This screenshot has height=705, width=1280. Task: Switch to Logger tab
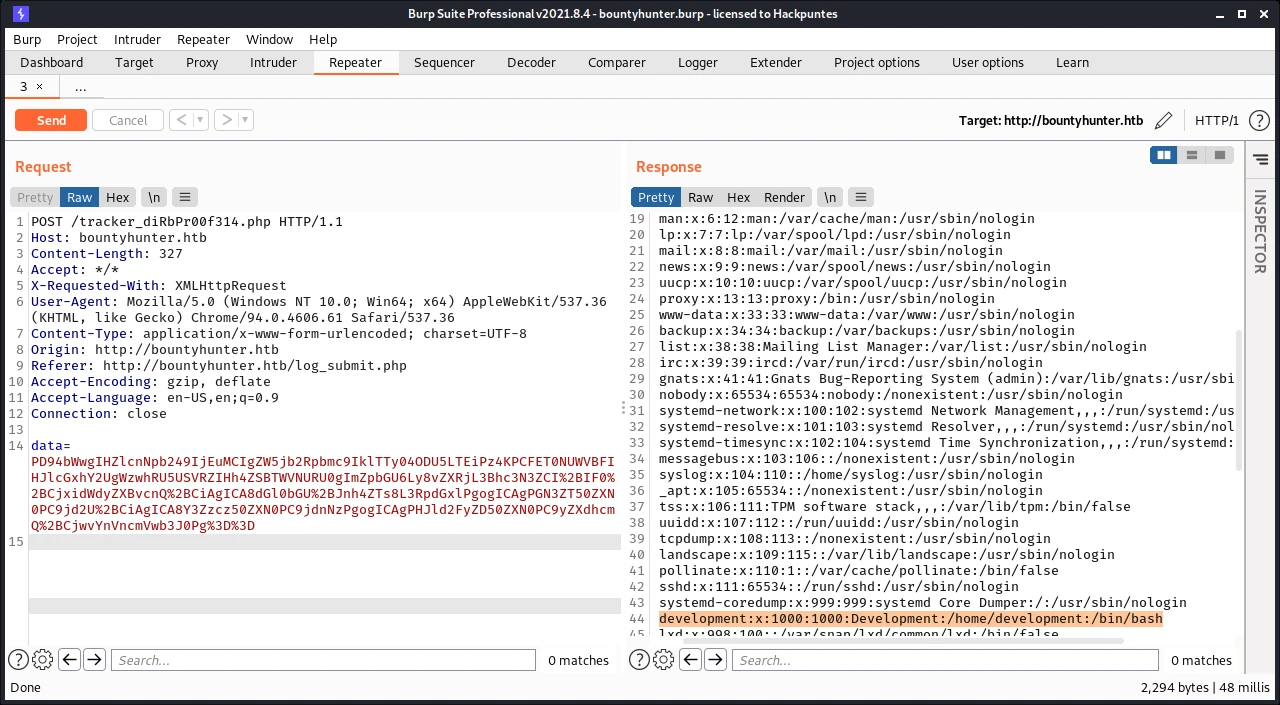(x=698, y=62)
